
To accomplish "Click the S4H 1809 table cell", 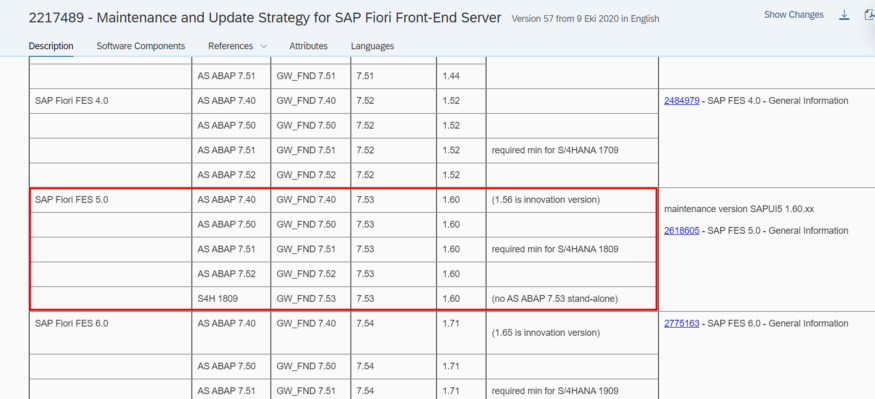I will 231,299.
